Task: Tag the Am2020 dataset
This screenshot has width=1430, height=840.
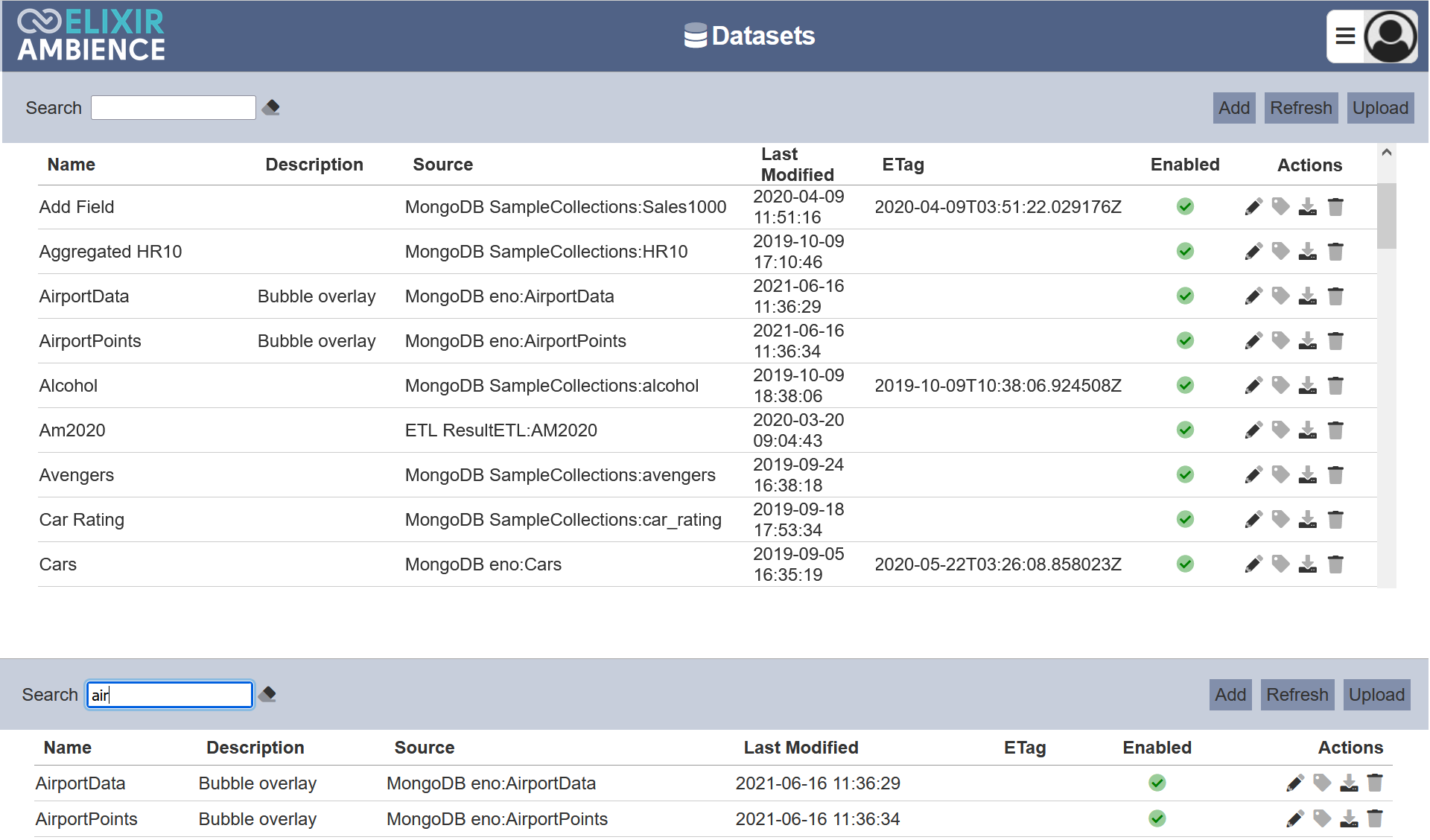Action: 1280,430
